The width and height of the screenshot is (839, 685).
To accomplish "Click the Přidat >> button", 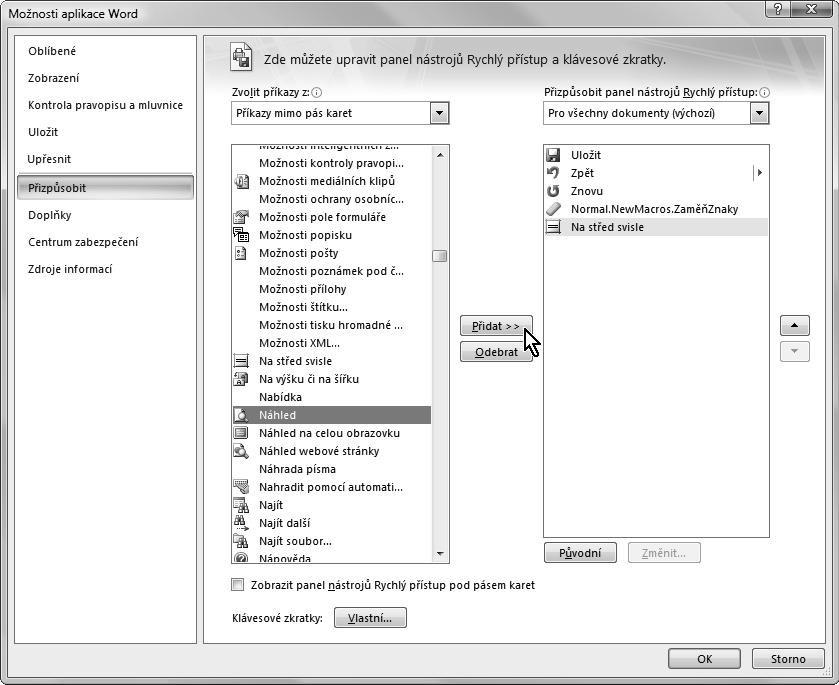I will click(x=496, y=326).
